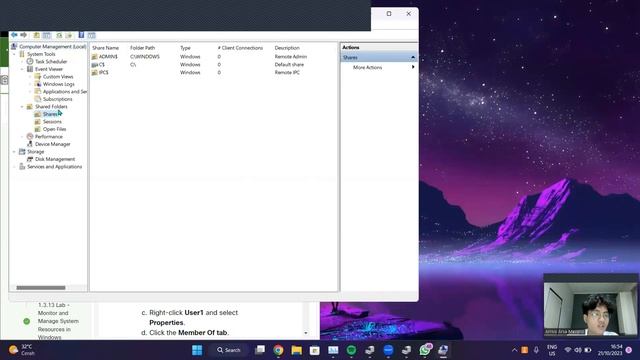Expand the Performance tree arrow

click(22, 137)
